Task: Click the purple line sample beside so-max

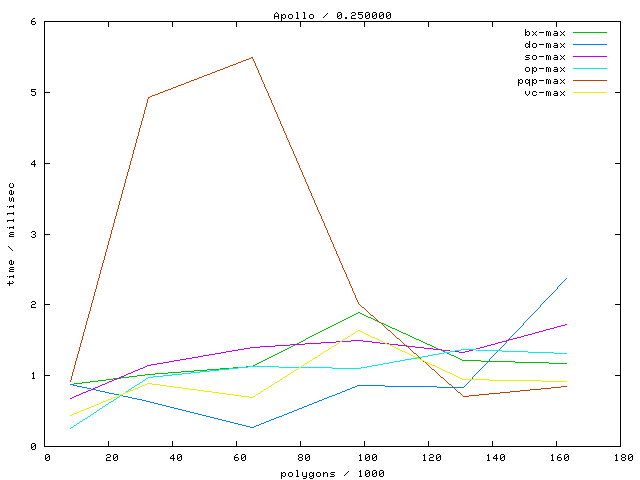Action: pyautogui.click(x=590, y=57)
